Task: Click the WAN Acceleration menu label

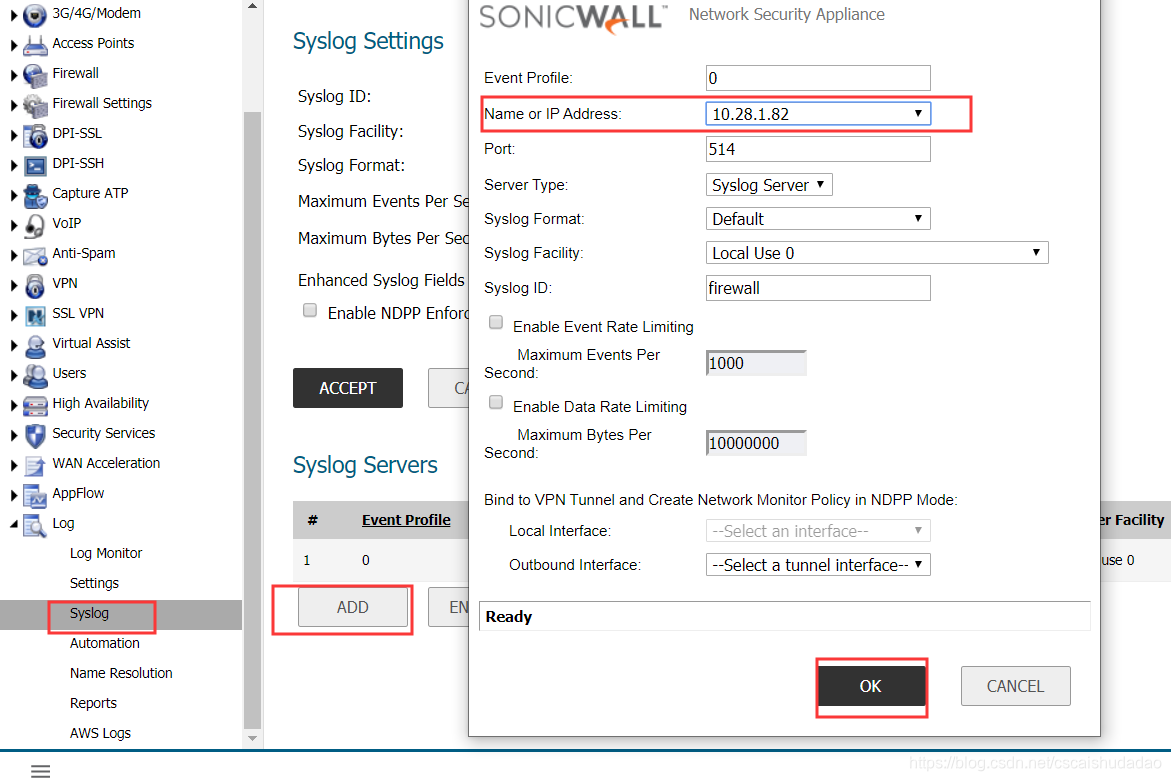Action: [x=106, y=463]
